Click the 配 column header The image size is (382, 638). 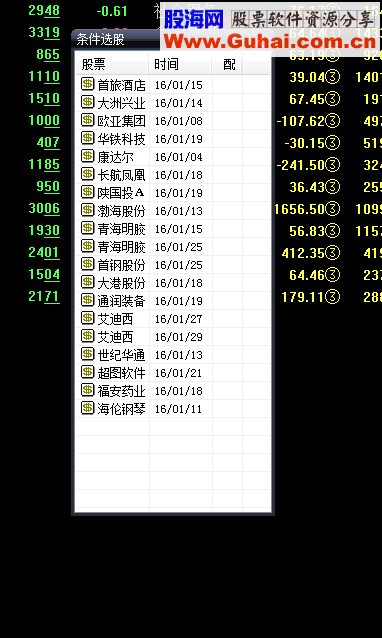(x=227, y=64)
